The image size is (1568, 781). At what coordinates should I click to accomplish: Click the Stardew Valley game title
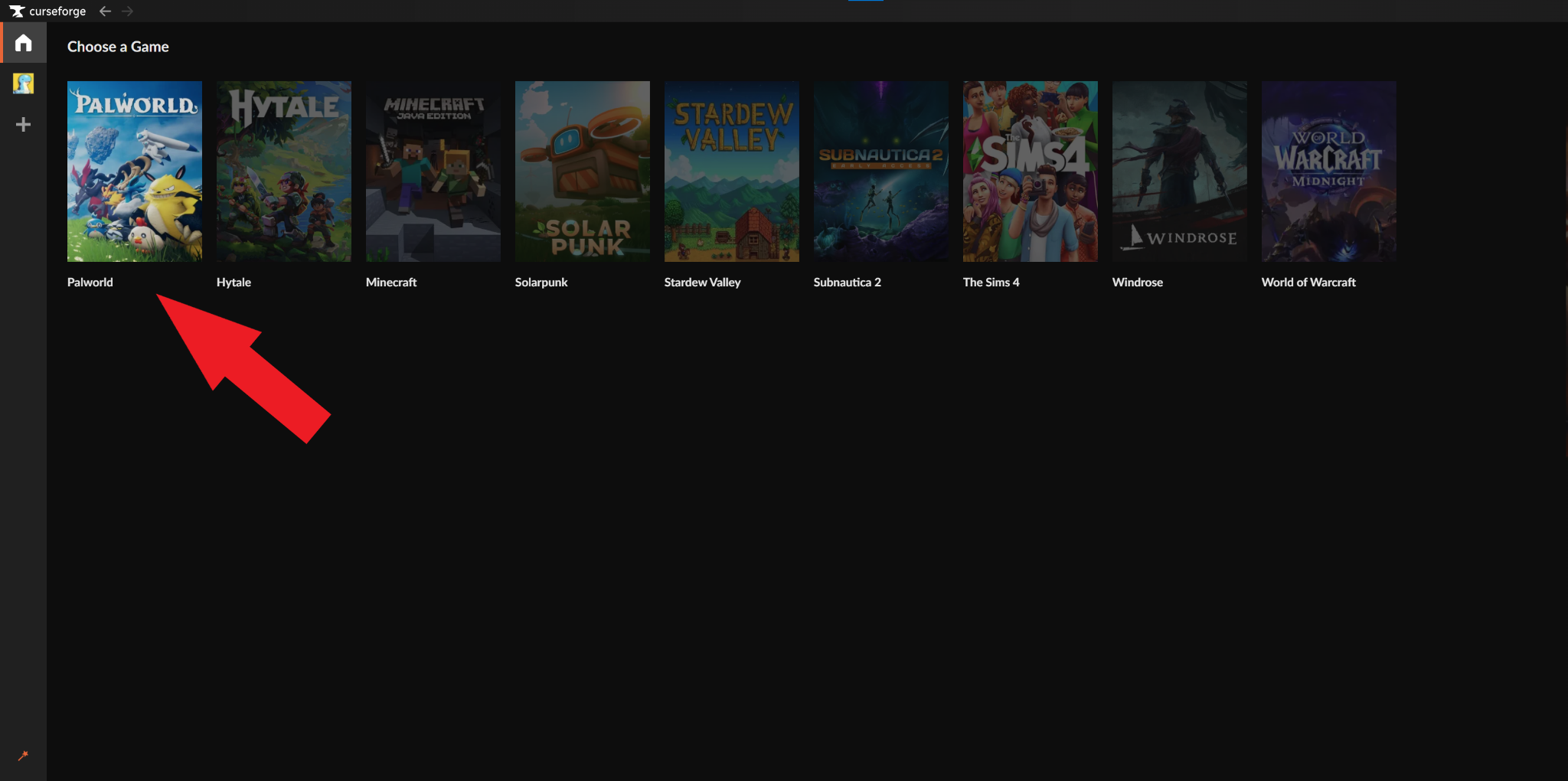pos(703,283)
